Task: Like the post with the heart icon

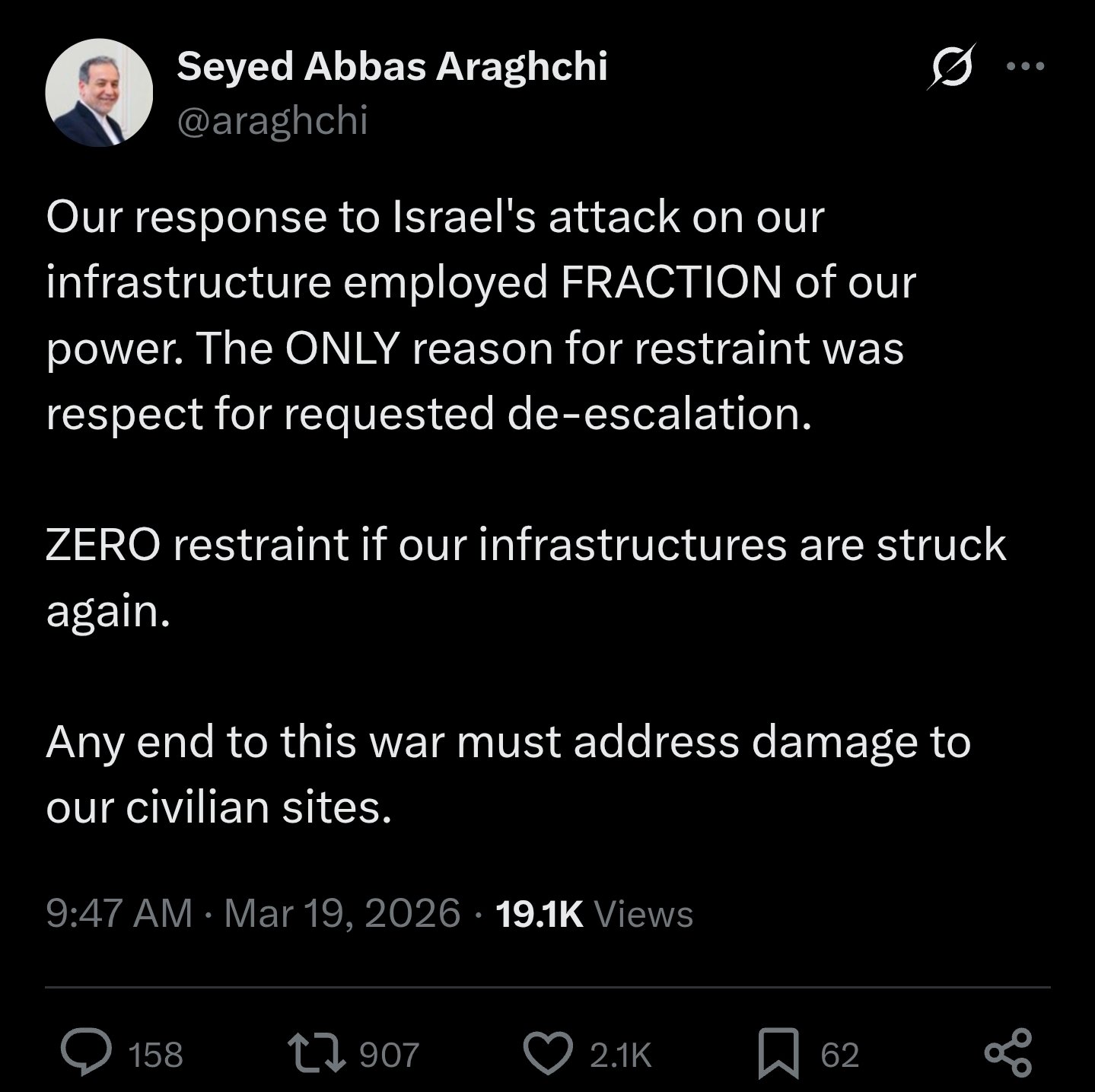Action: click(x=549, y=1053)
